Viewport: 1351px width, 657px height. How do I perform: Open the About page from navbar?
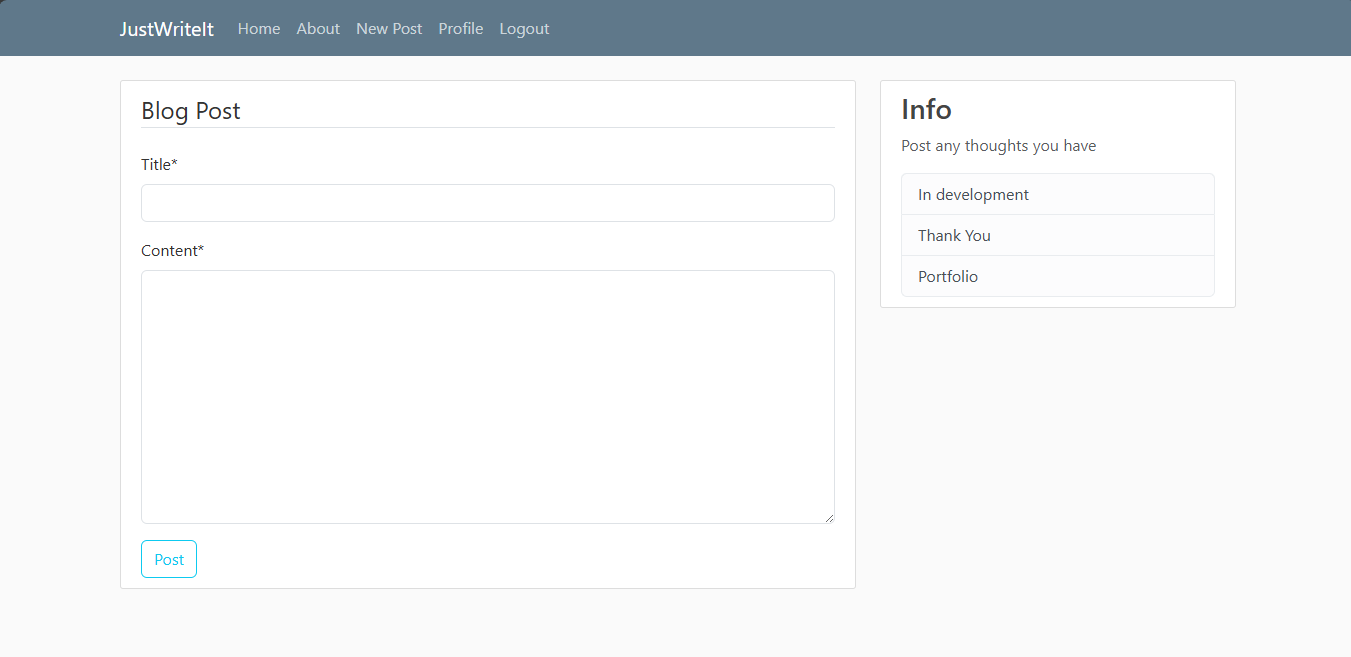pyautogui.click(x=318, y=29)
